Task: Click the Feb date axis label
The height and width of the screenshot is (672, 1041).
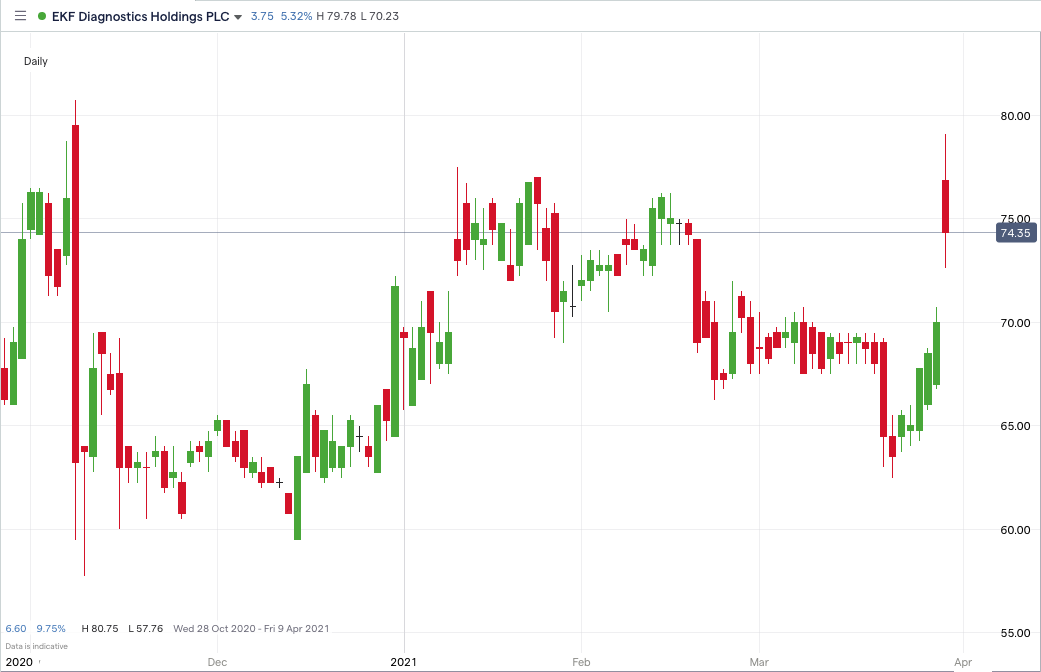Action: (581, 662)
